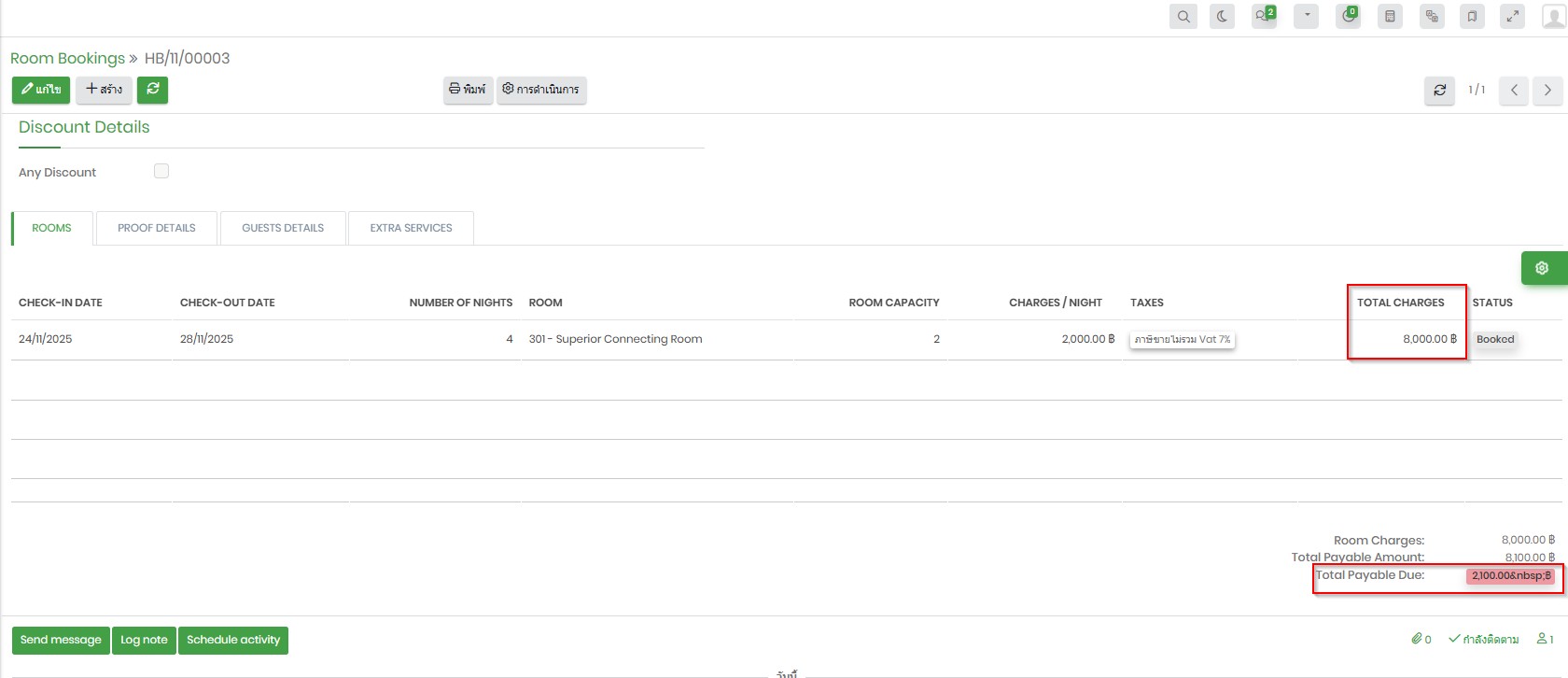
Task: Click the translate language icon
Action: click(1432, 16)
